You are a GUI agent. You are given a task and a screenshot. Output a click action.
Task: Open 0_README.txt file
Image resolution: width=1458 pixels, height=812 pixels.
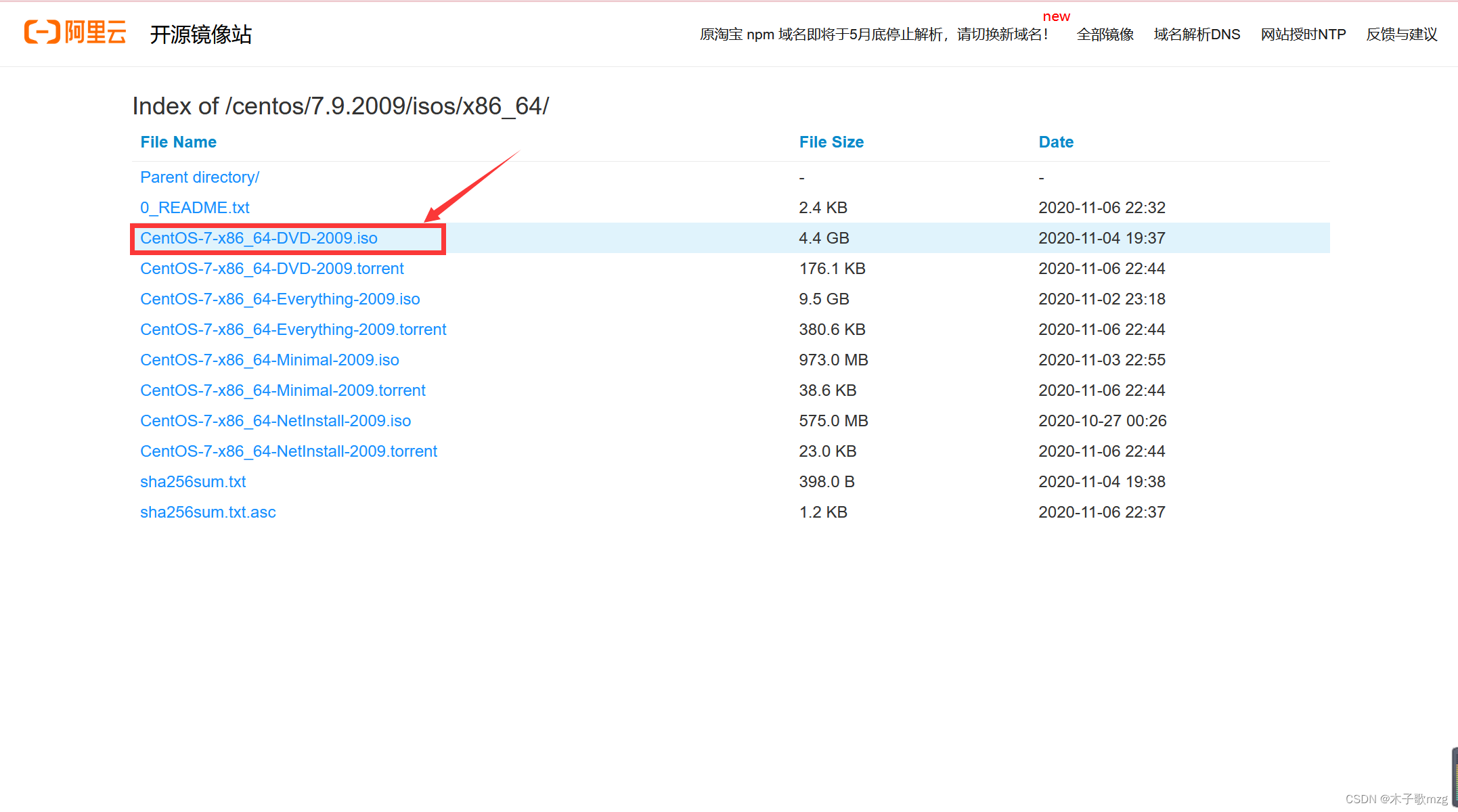(x=195, y=208)
